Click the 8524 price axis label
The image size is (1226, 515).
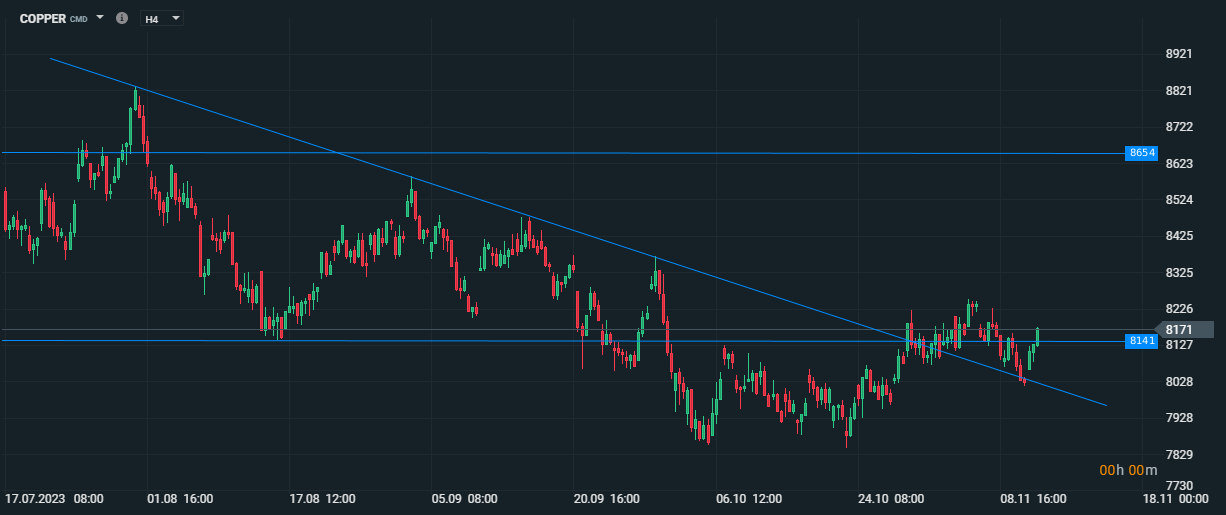click(x=1179, y=199)
